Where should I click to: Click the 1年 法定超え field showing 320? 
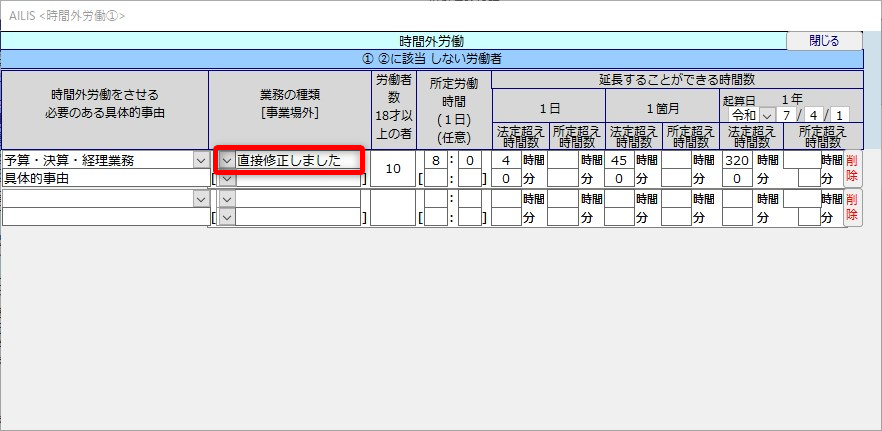[737, 160]
